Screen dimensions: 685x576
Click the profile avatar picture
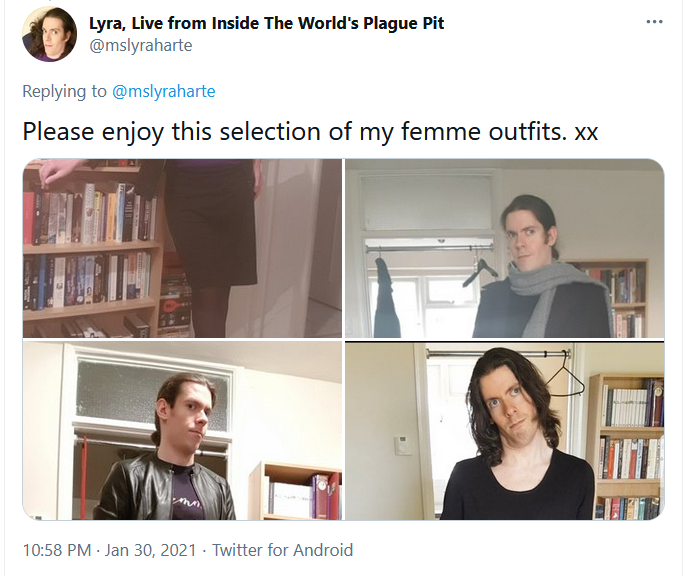click(x=49, y=34)
